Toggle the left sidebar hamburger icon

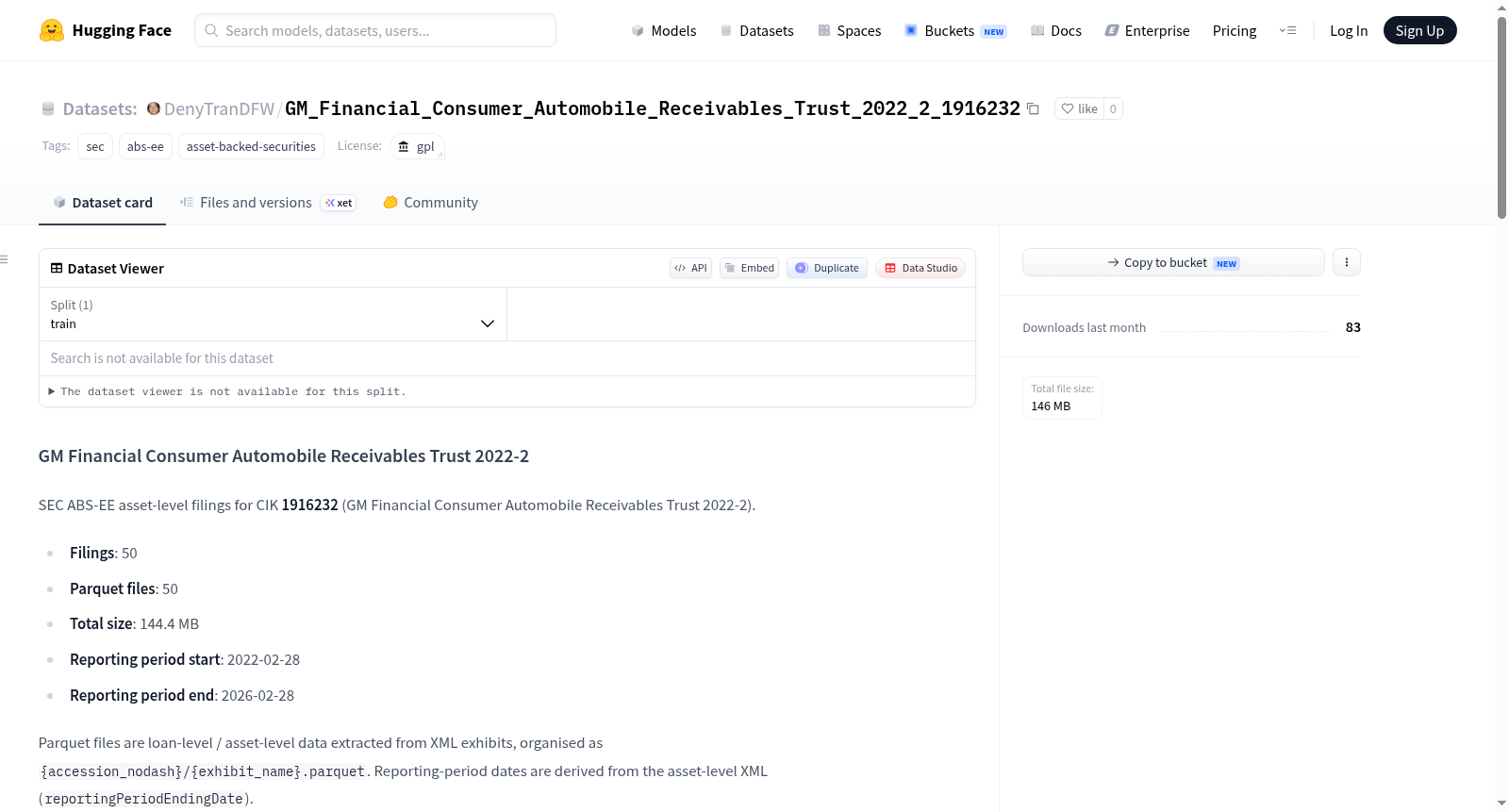(x=4, y=259)
